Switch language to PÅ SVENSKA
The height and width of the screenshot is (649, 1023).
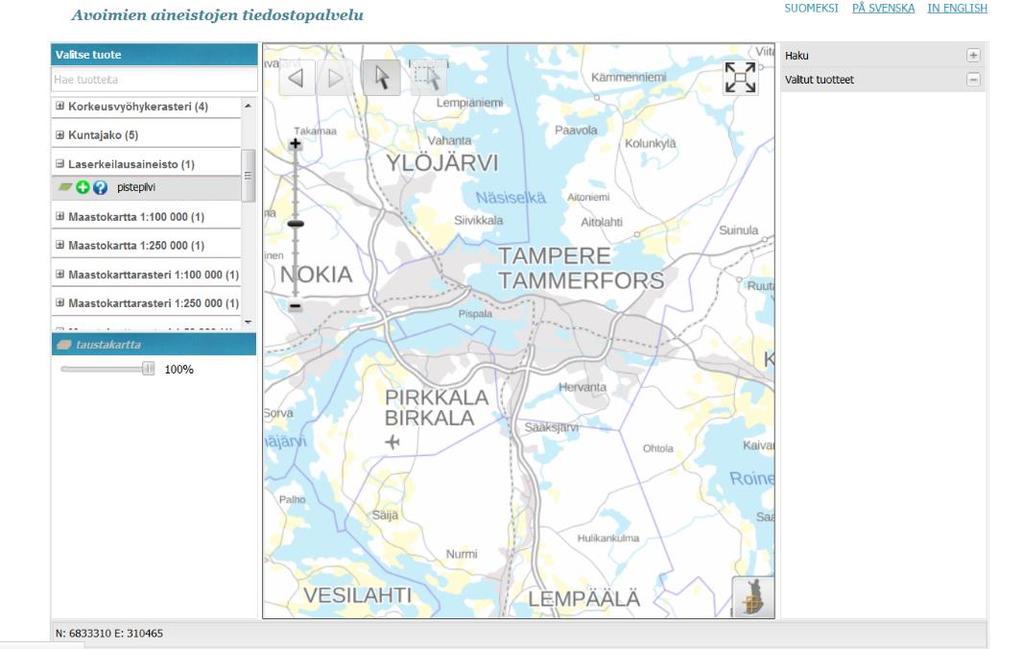tap(883, 8)
